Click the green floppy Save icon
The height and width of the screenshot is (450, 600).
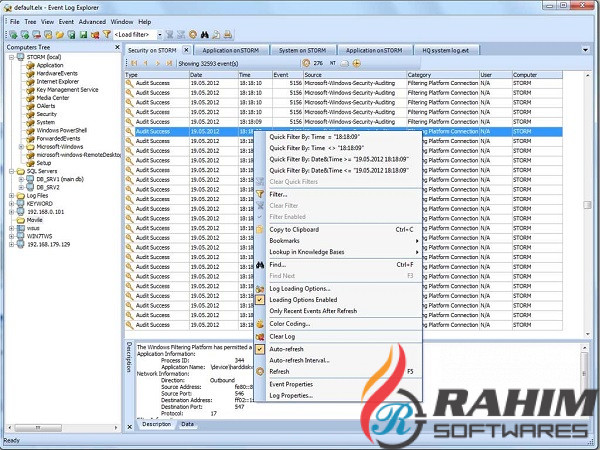(x=83, y=35)
